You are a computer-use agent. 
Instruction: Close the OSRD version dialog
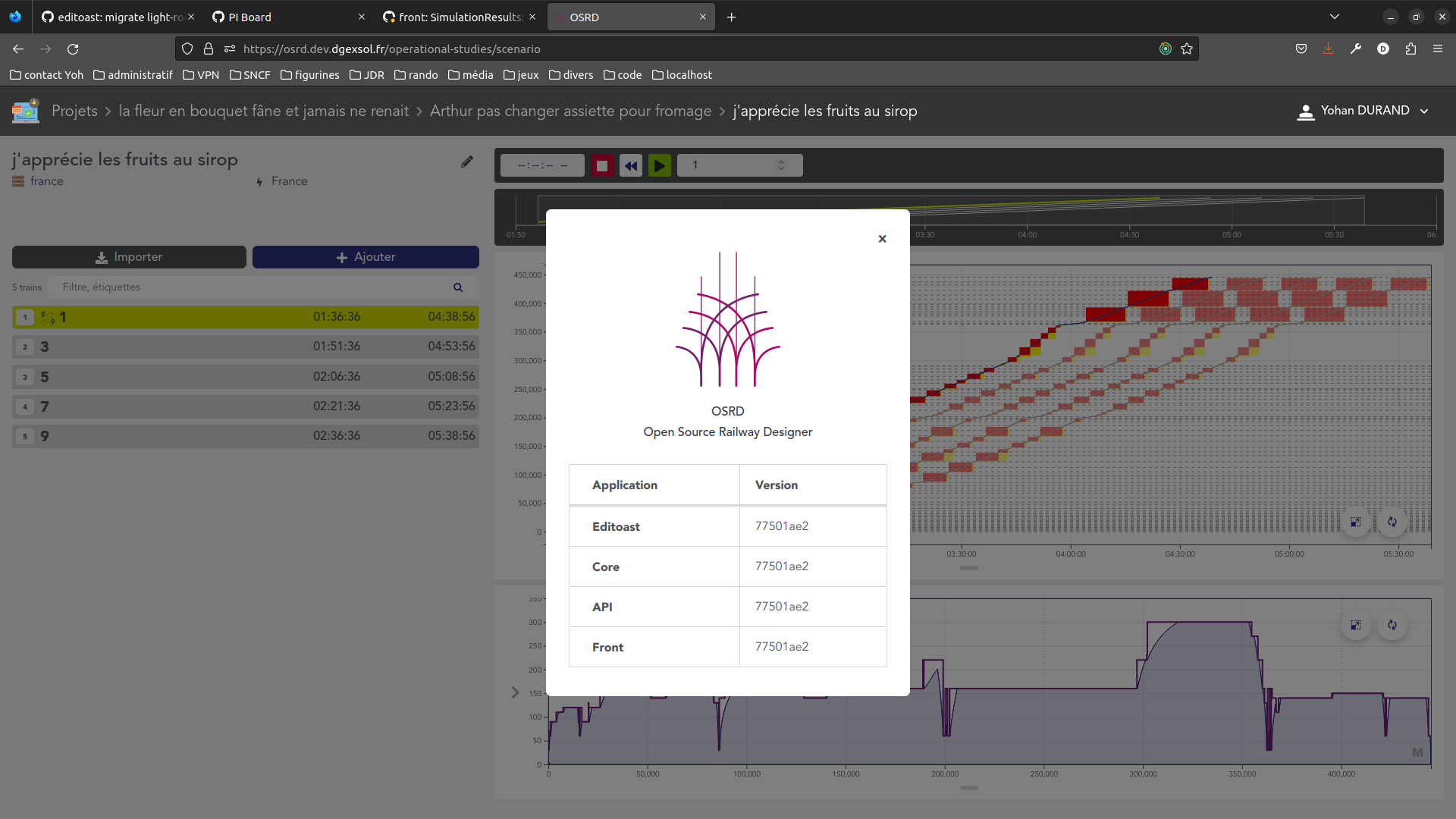882,239
